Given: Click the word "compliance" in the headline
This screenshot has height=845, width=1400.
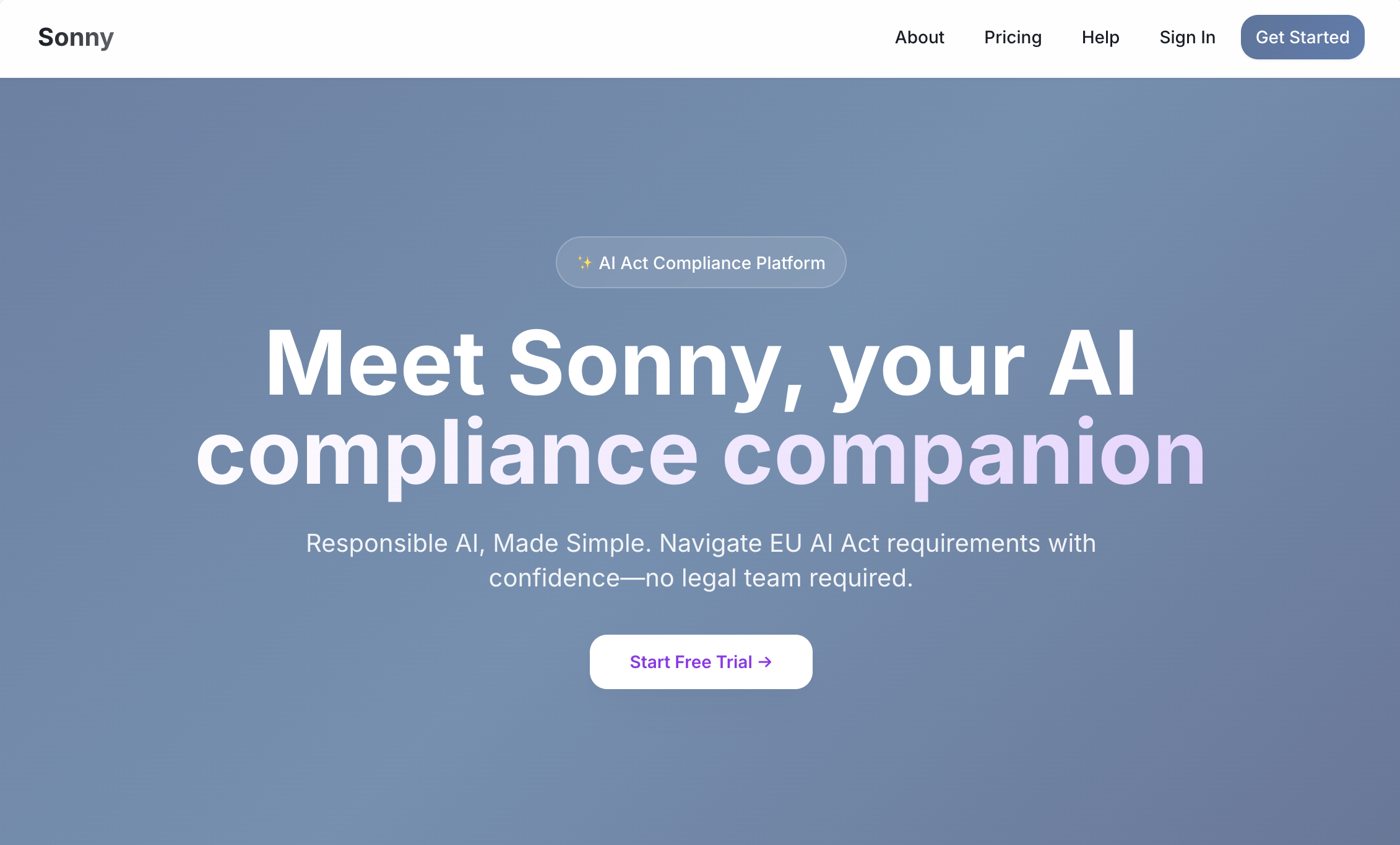Looking at the screenshot, I should 447,455.
